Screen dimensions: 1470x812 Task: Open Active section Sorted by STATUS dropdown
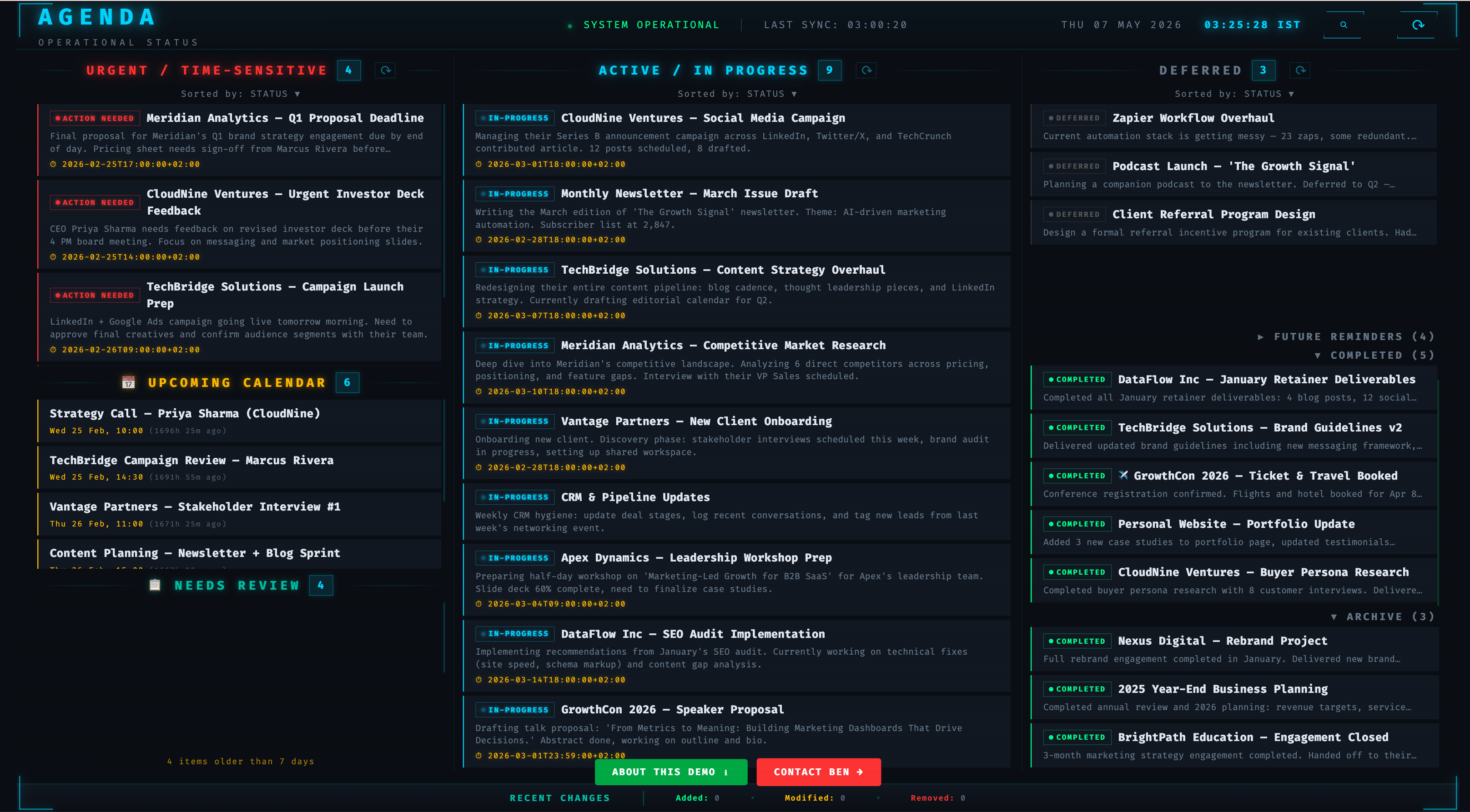pyautogui.click(x=737, y=94)
